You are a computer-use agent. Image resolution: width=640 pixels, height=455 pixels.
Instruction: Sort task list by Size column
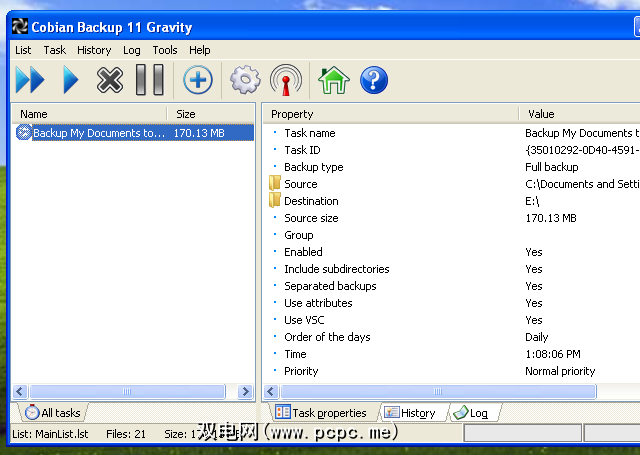point(210,114)
